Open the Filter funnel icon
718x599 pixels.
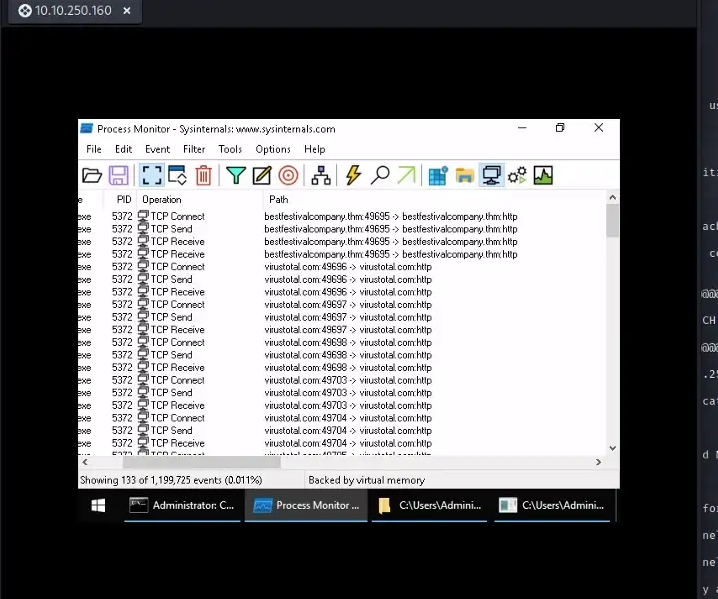236,175
